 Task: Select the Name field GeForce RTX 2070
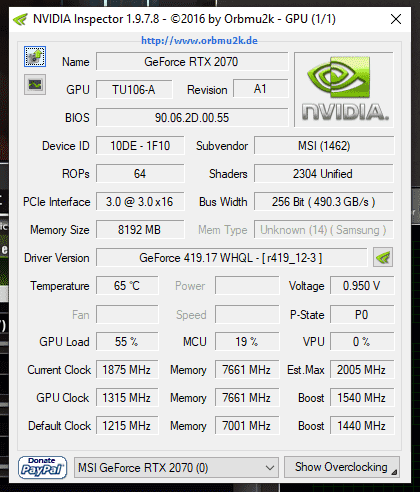[x=192, y=62]
